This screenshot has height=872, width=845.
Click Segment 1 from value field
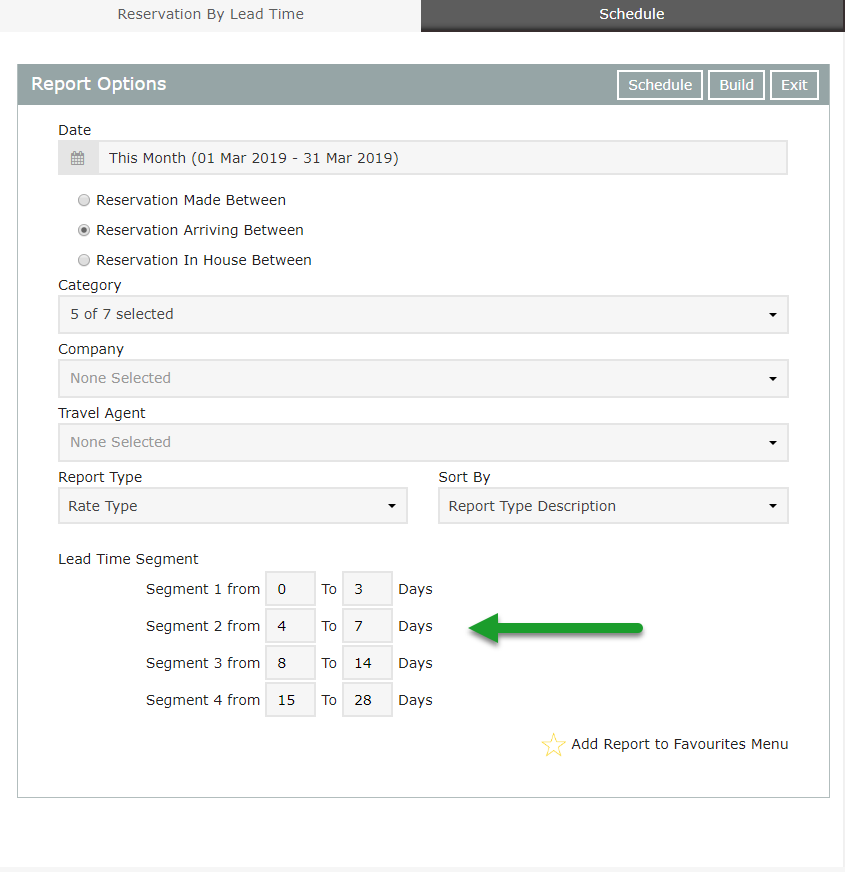click(290, 589)
